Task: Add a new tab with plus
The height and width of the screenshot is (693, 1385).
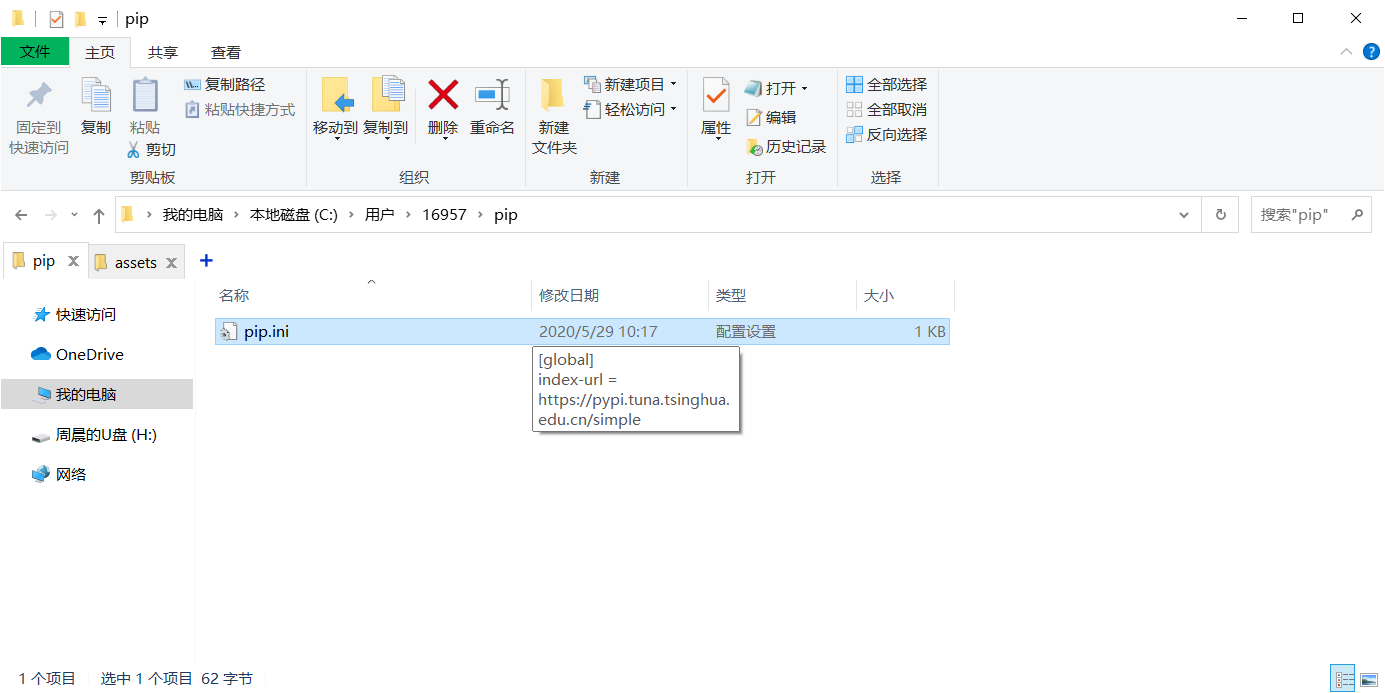Action: [206, 261]
